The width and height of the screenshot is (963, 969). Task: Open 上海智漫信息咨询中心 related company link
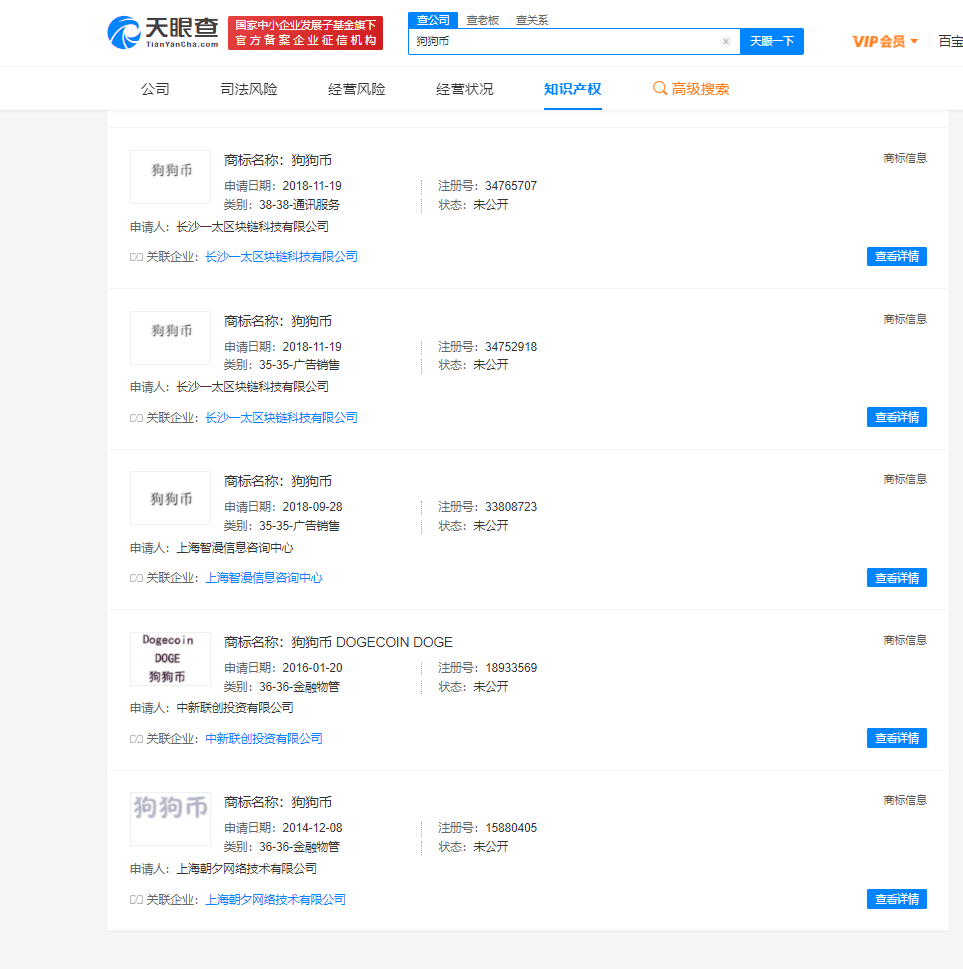click(264, 578)
